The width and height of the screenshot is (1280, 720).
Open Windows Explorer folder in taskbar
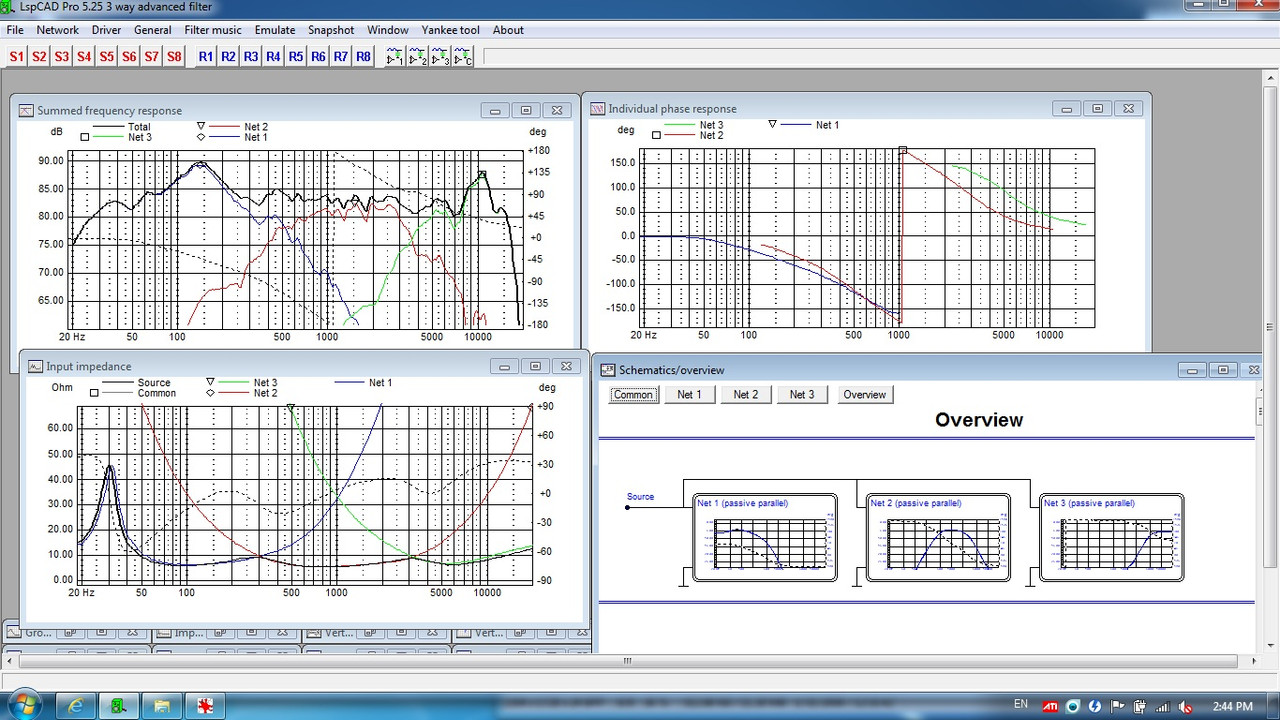162,706
